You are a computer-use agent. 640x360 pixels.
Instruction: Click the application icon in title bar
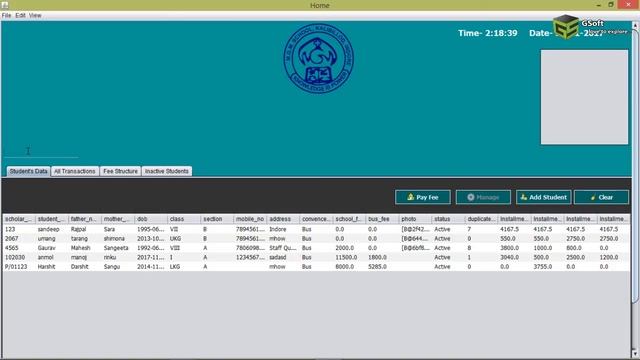[5, 5]
